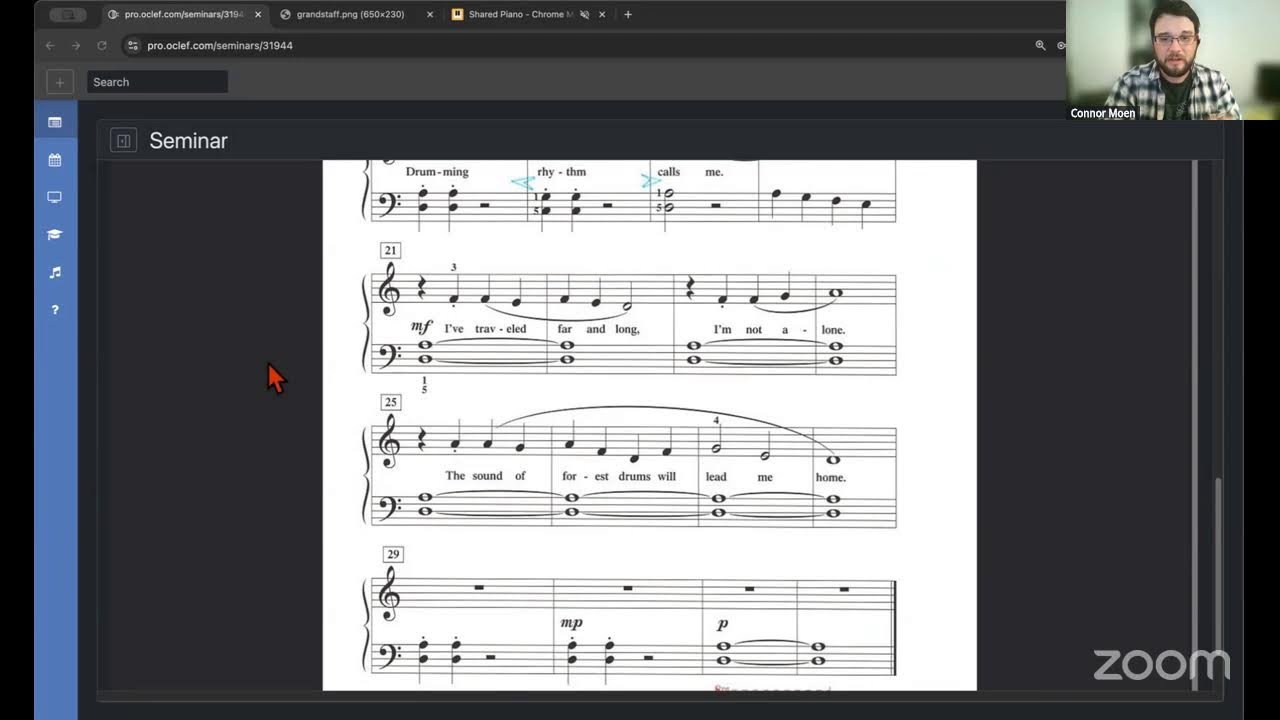Click the lyric 'for-est' in the third system
The width and height of the screenshot is (1280, 720).
(x=586, y=476)
